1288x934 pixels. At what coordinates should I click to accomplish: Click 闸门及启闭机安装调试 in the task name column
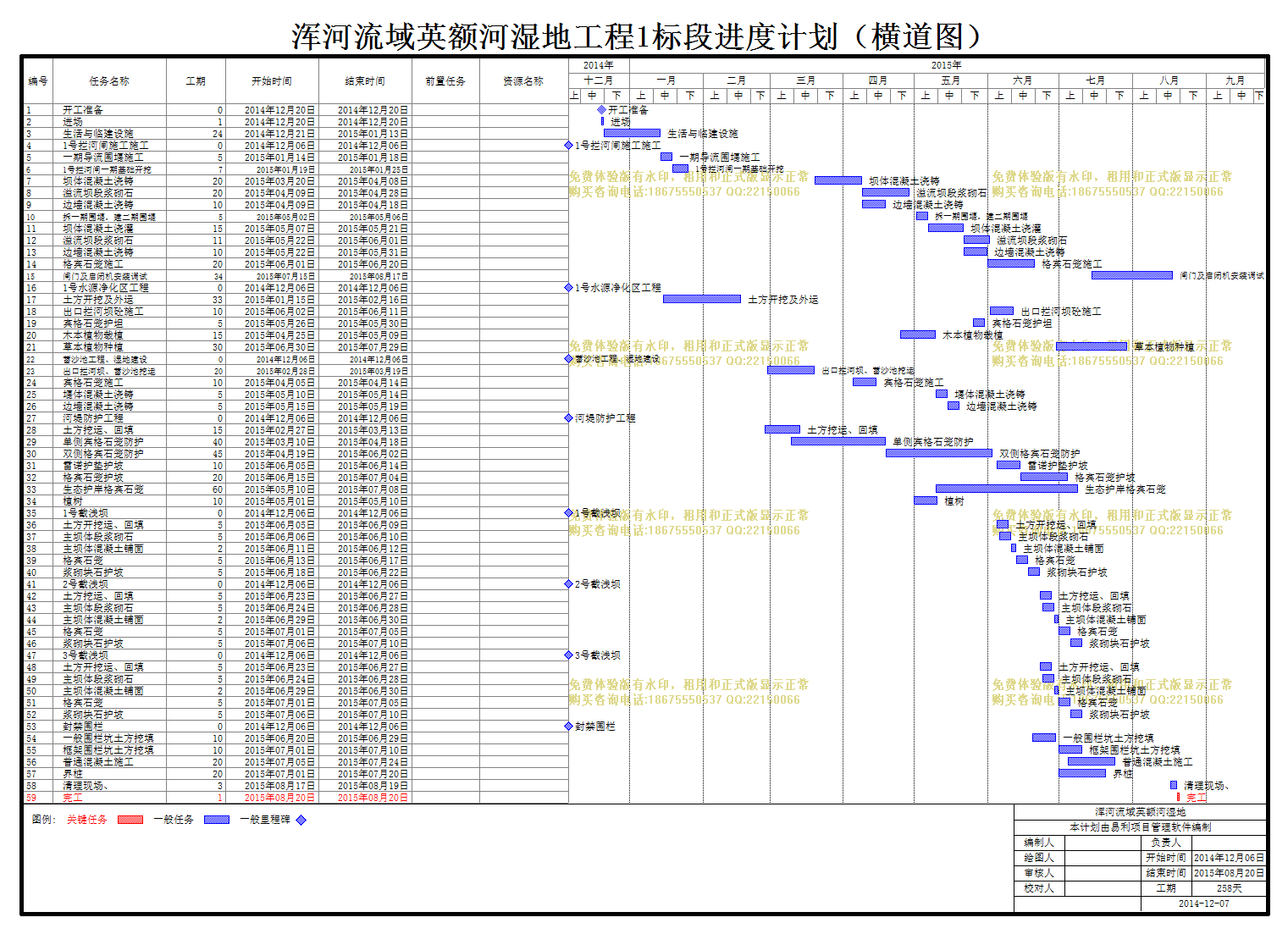(105, 276)
